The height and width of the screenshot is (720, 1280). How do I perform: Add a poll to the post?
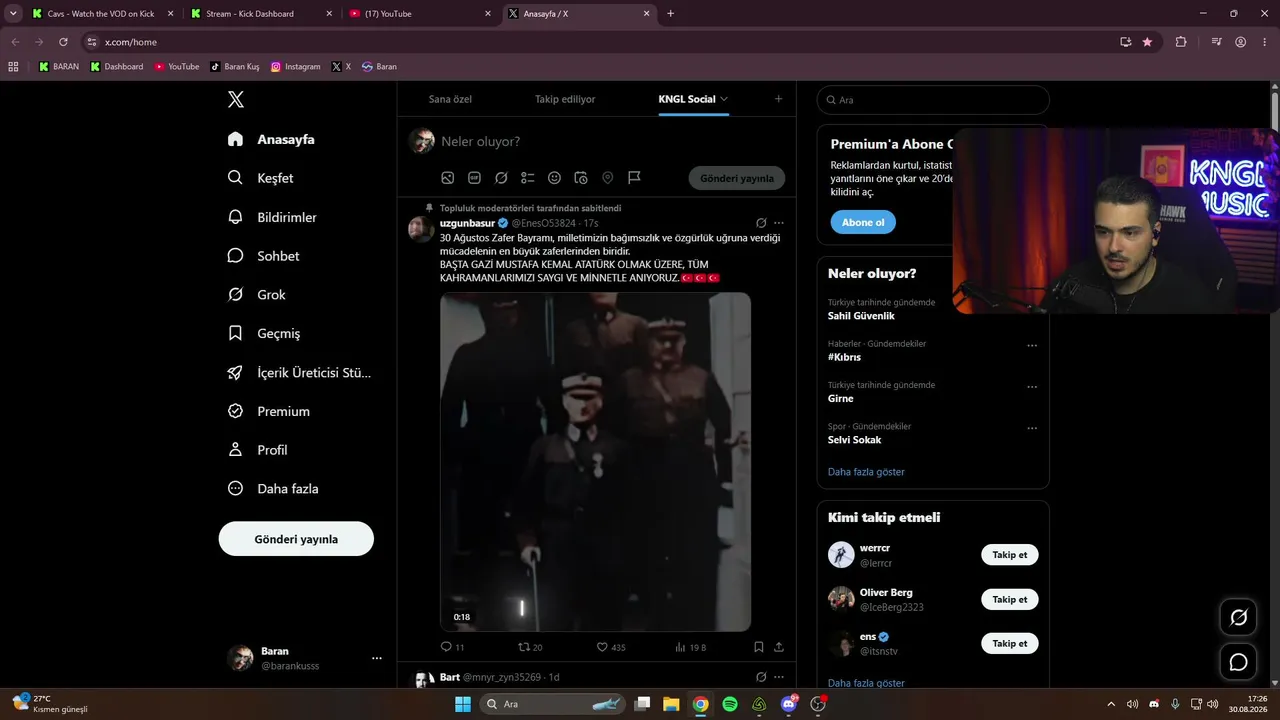point(528,178)
